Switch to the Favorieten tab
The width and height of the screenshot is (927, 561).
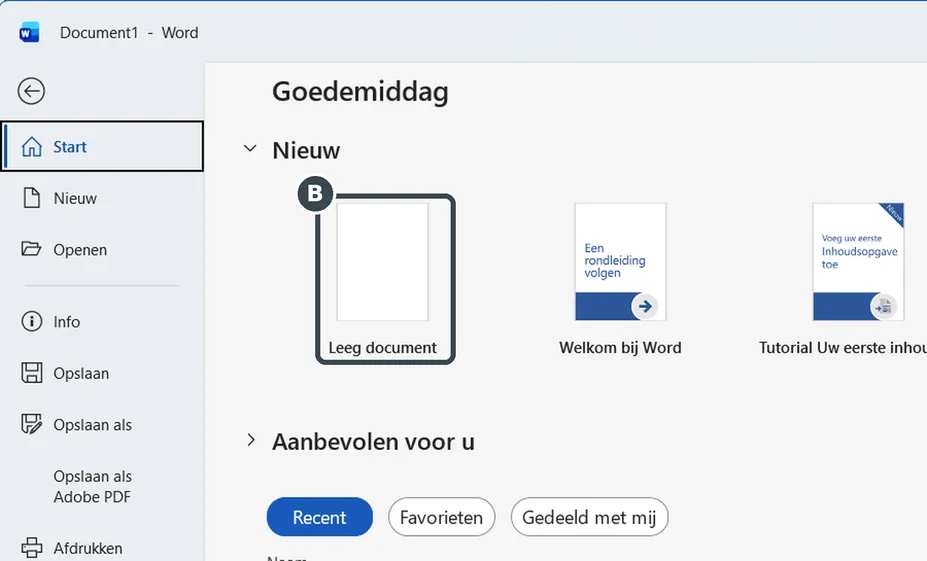(441, 517)
